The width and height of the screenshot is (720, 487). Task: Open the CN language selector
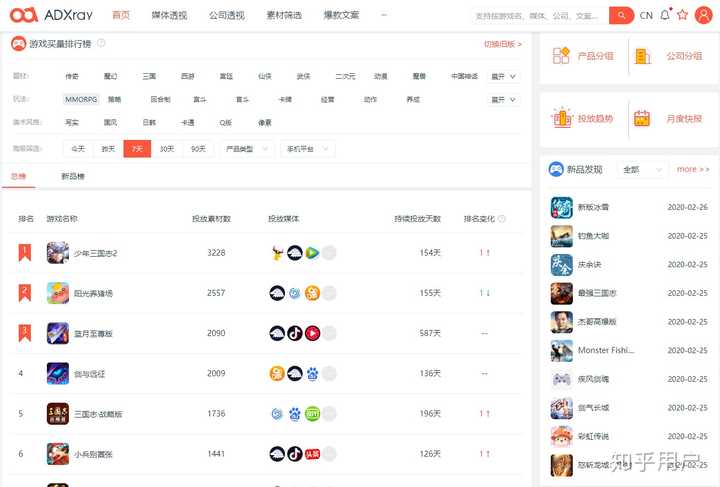pos(646,15)
